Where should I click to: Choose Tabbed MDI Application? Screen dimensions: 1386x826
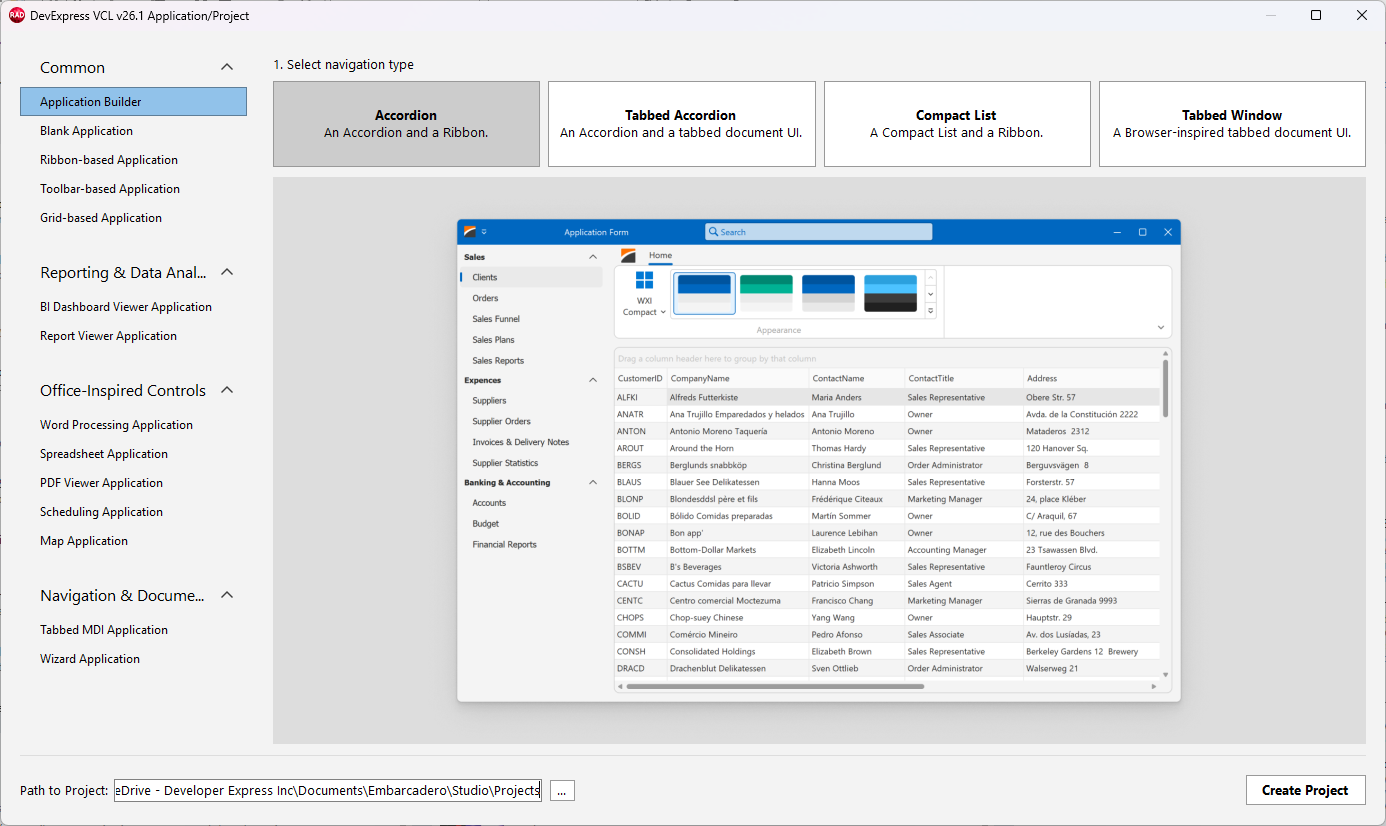click(x=133, y=629)
